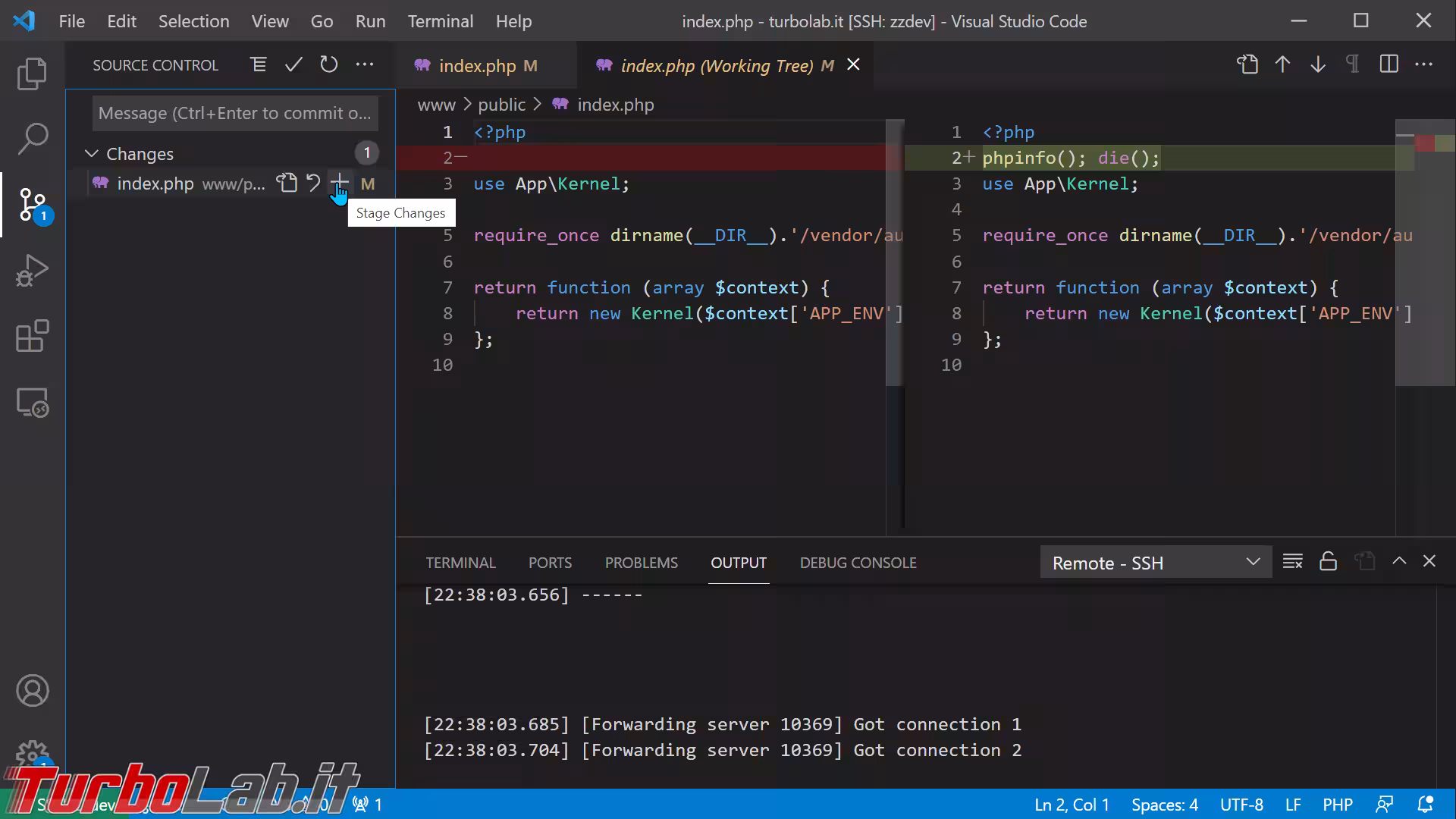Click PHP language mode in status bar
1456x819 pixels.
pos(1337,805)
